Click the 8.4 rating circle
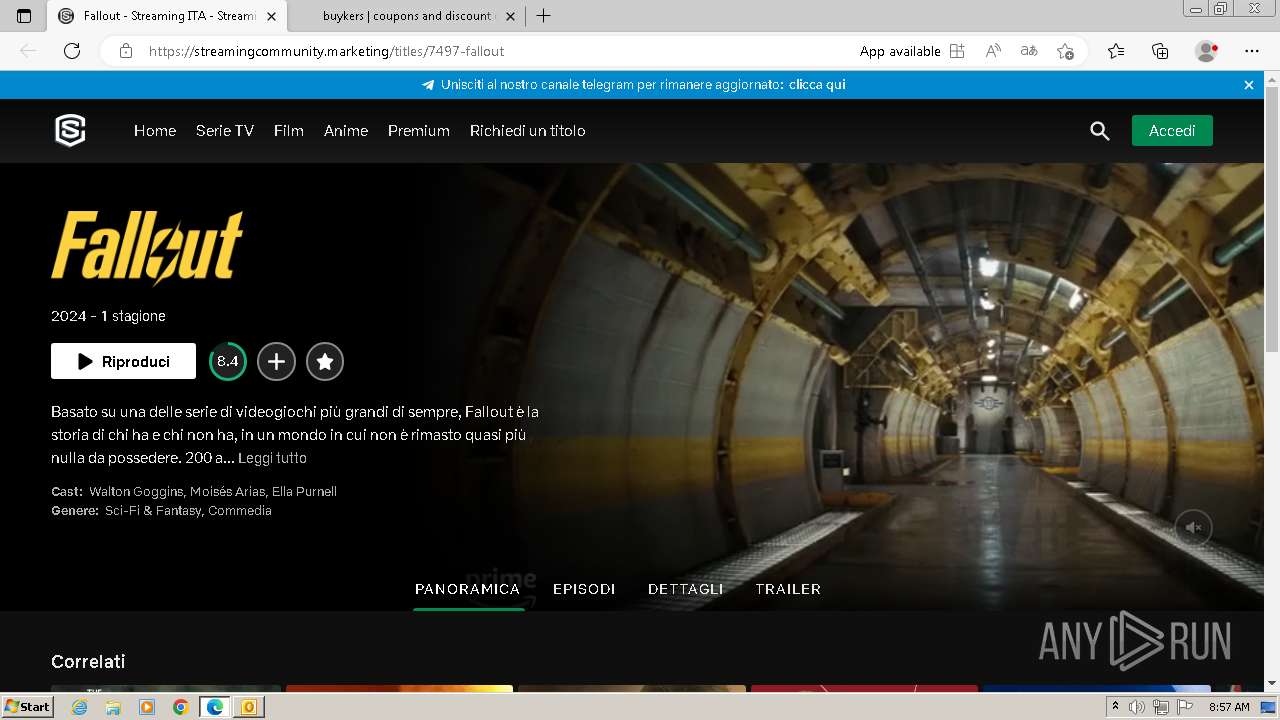This screenshot has height=720, width=1280. pos(228,362)
